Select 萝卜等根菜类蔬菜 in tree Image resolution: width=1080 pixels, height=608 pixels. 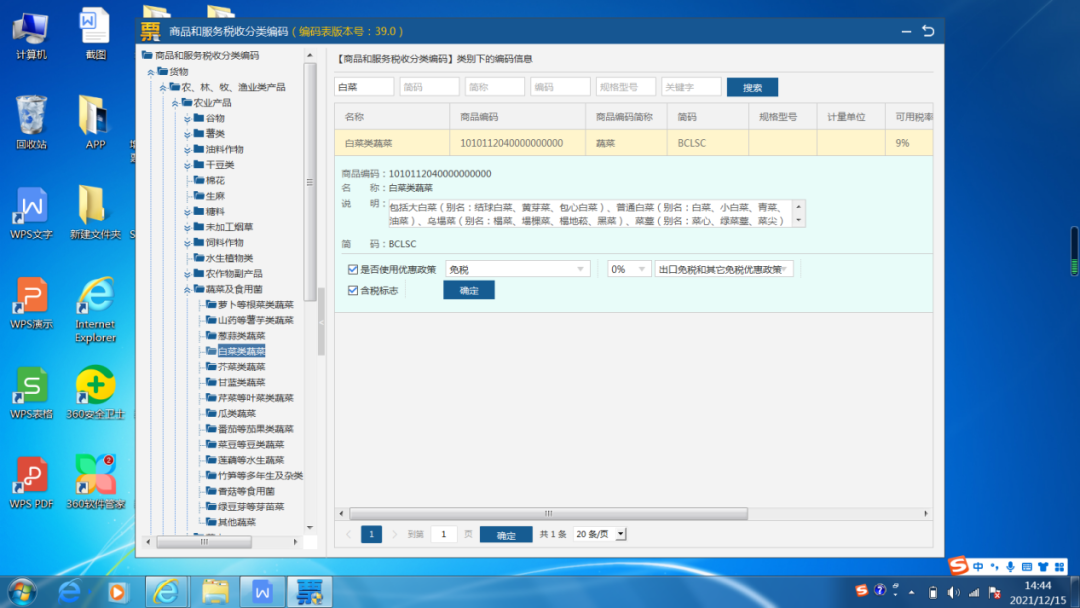click(256, 305)
